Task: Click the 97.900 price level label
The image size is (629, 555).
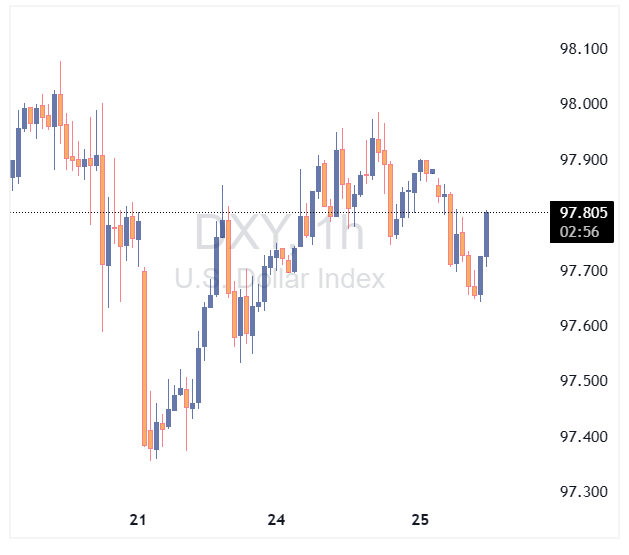Action: click(x=584, y=160)
